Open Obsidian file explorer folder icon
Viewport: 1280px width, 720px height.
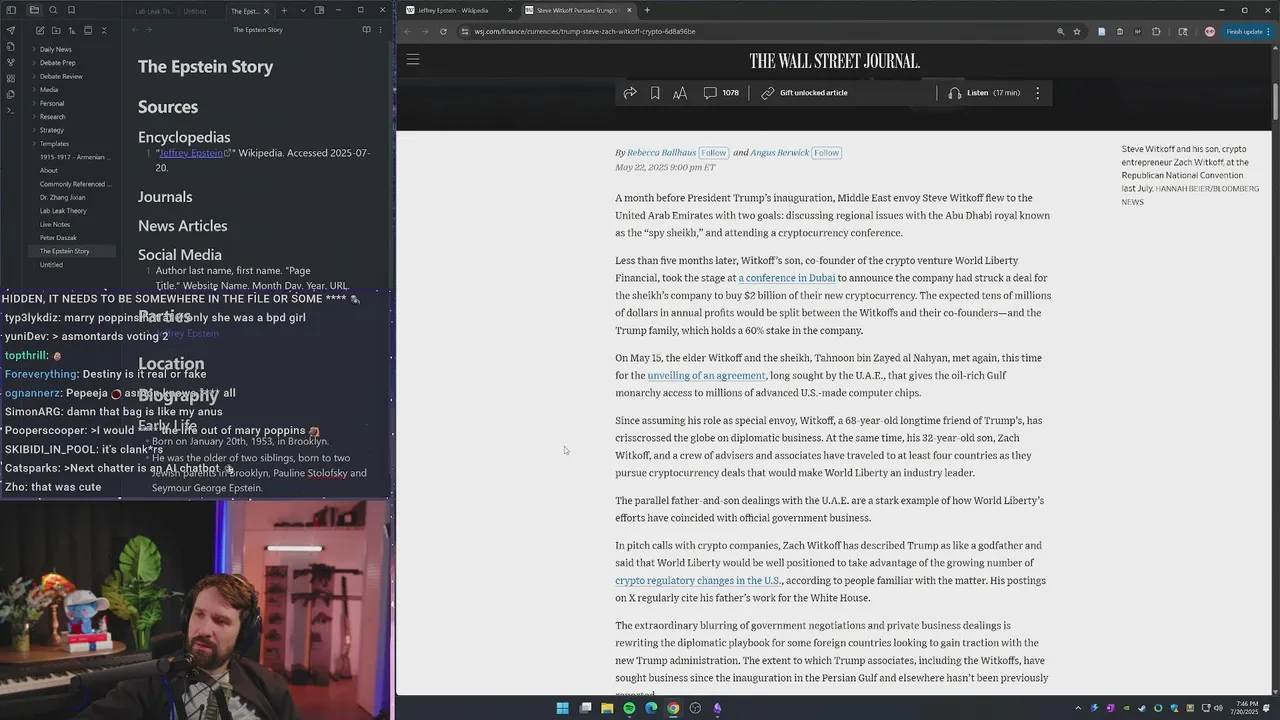click(34, 10)
